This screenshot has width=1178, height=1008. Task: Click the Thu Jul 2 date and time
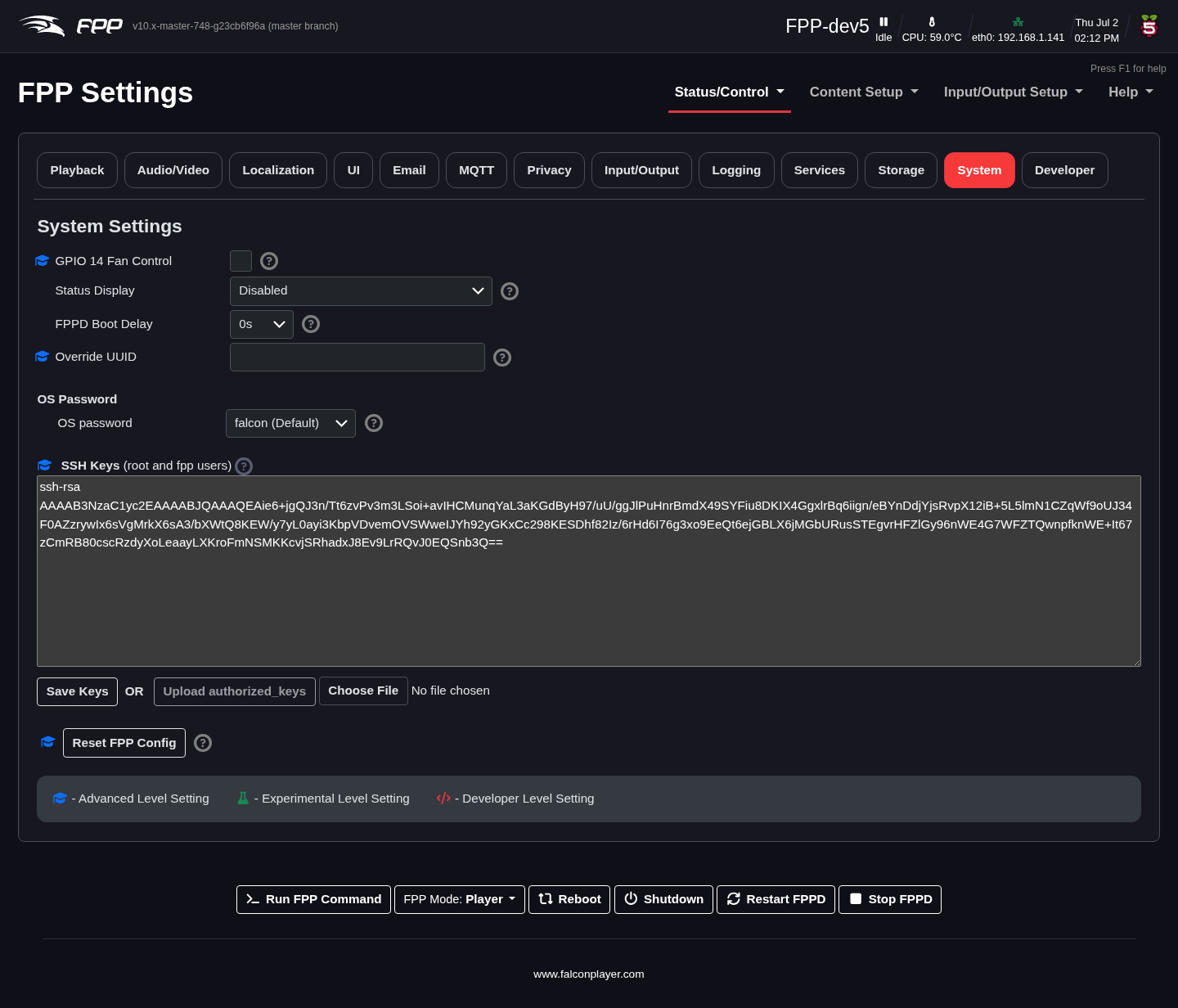pos(1097,30)
